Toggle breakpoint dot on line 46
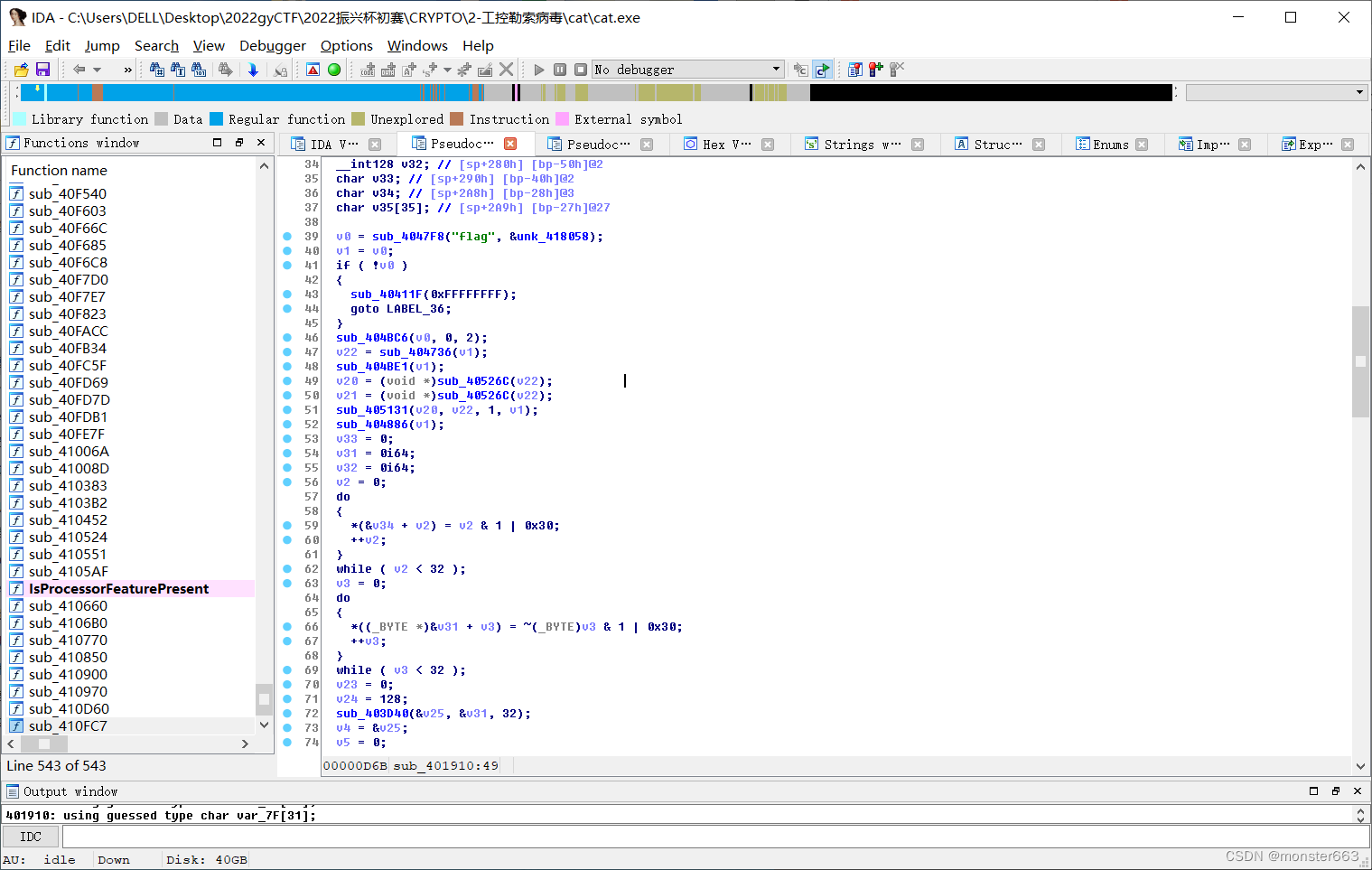The width and height of the screenshot is (1372, 870). pos(287,338)
